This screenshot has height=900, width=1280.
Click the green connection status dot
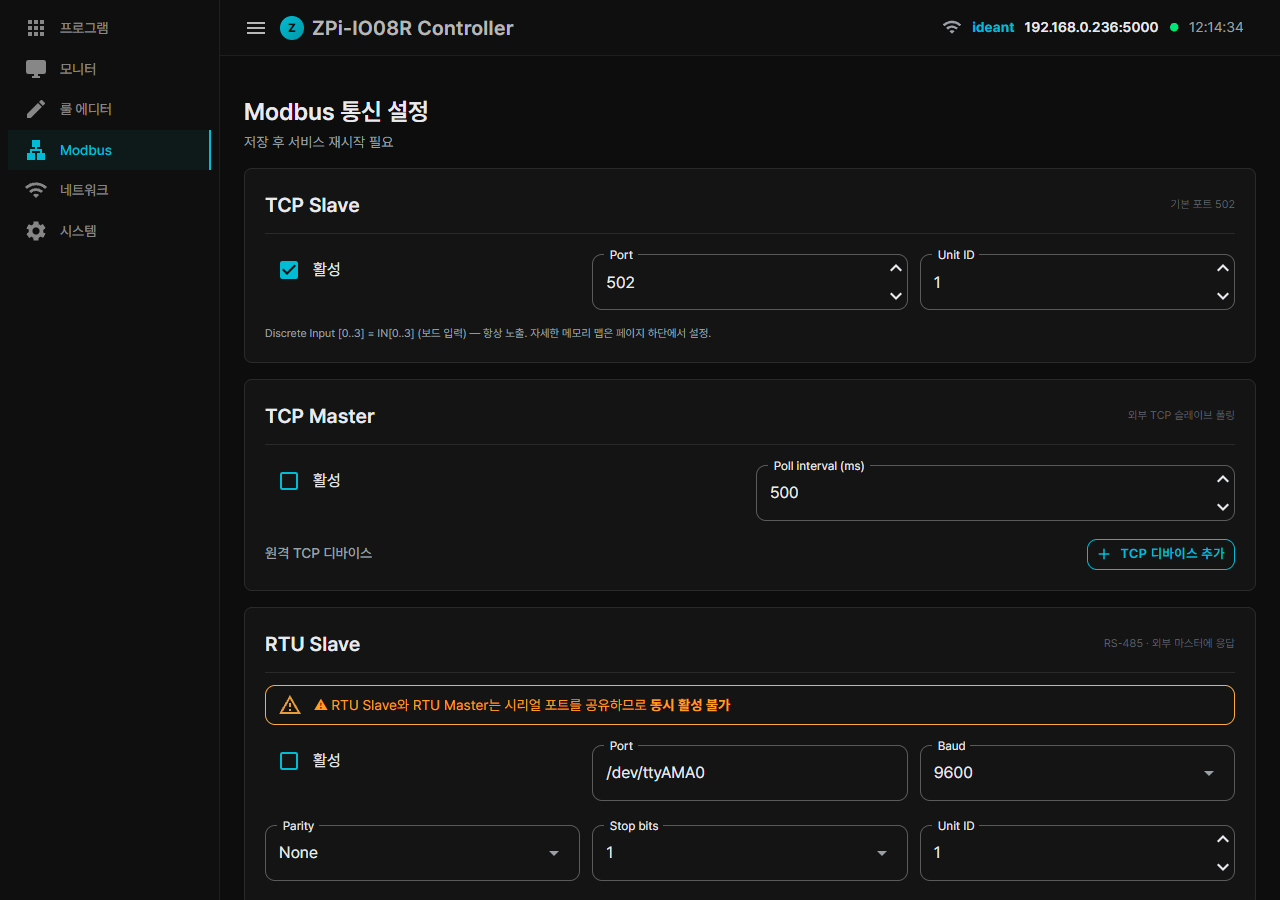[x=1174, y=27]
